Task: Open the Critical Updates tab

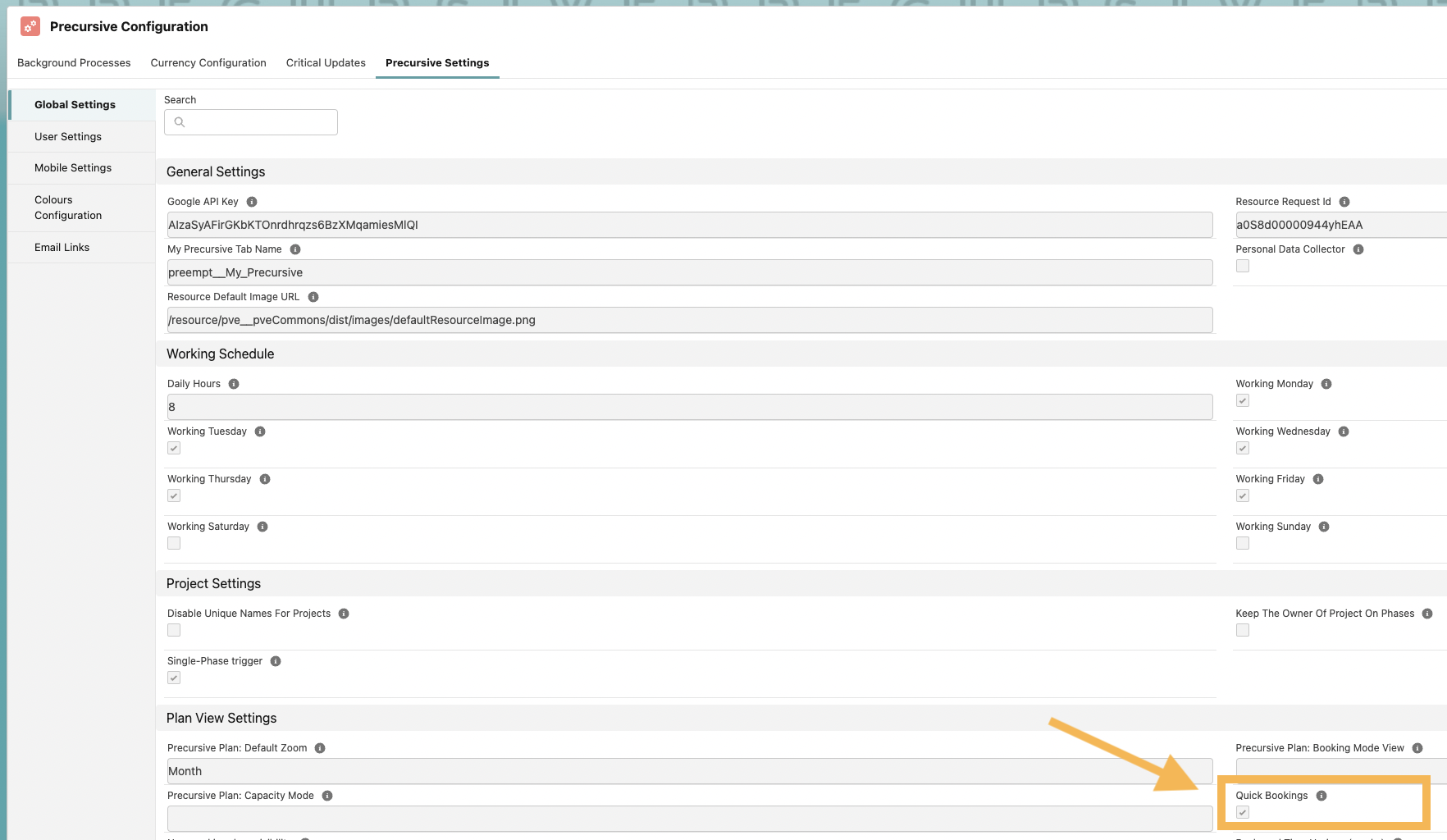Action: point(325,62)
